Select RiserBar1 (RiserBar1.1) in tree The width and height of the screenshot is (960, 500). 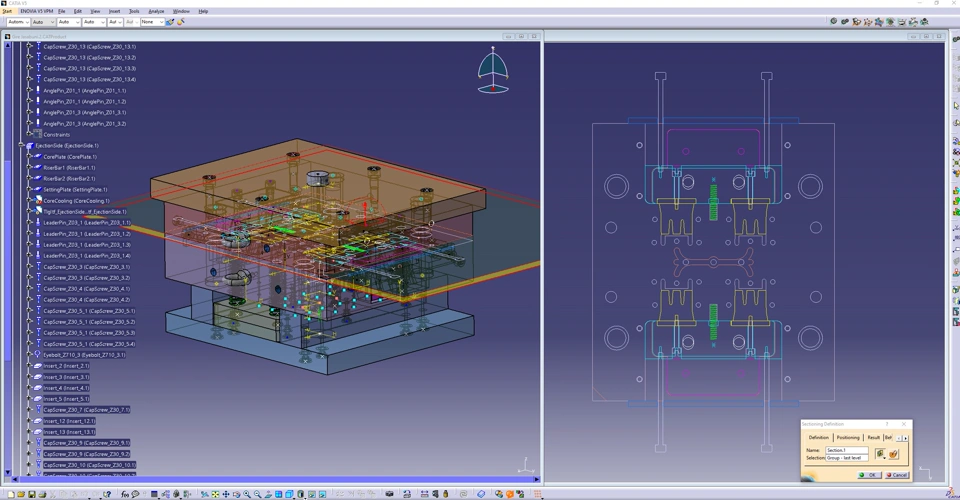tap(69, 168)
